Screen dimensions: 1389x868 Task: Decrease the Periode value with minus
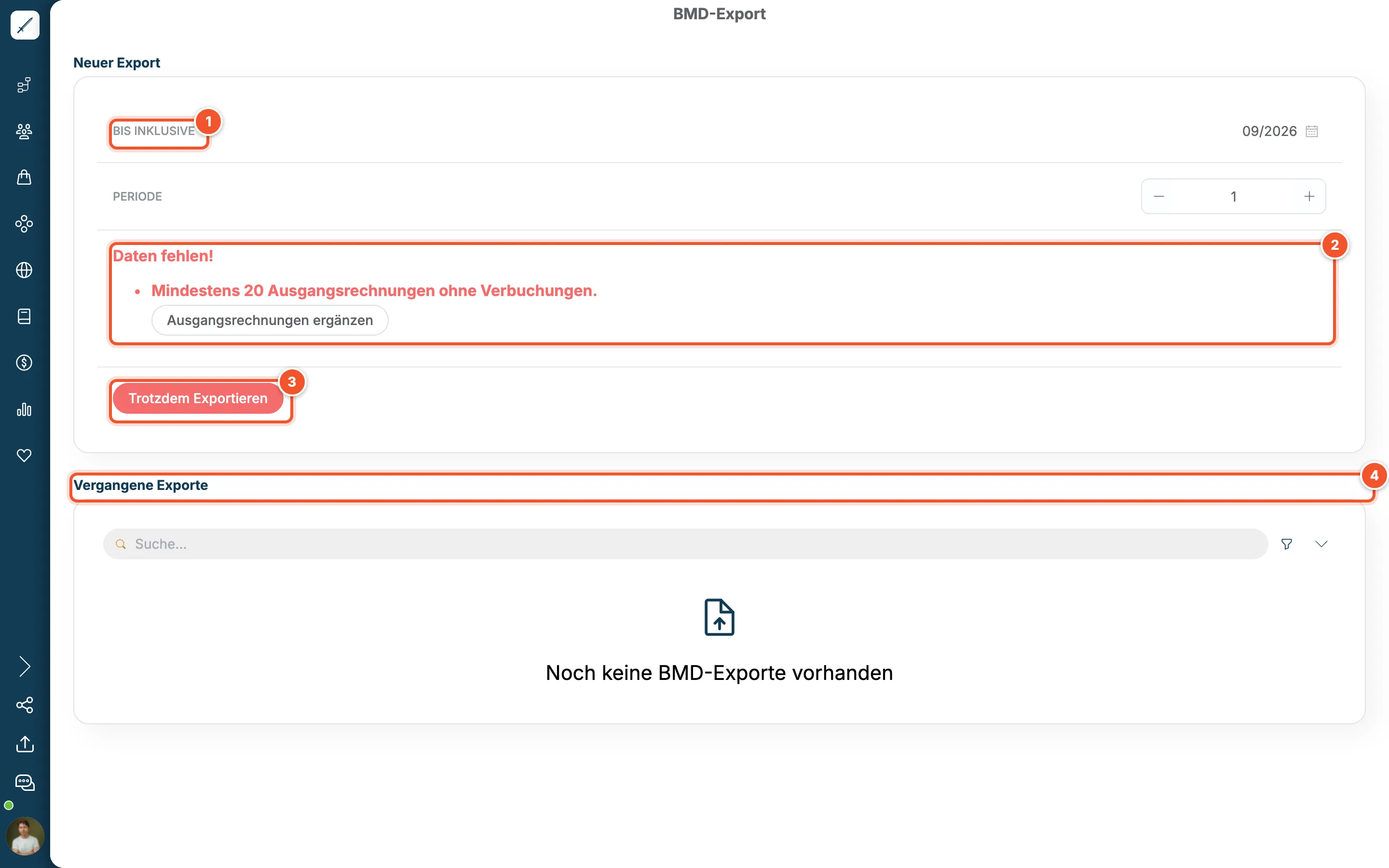click(1159, 196)
